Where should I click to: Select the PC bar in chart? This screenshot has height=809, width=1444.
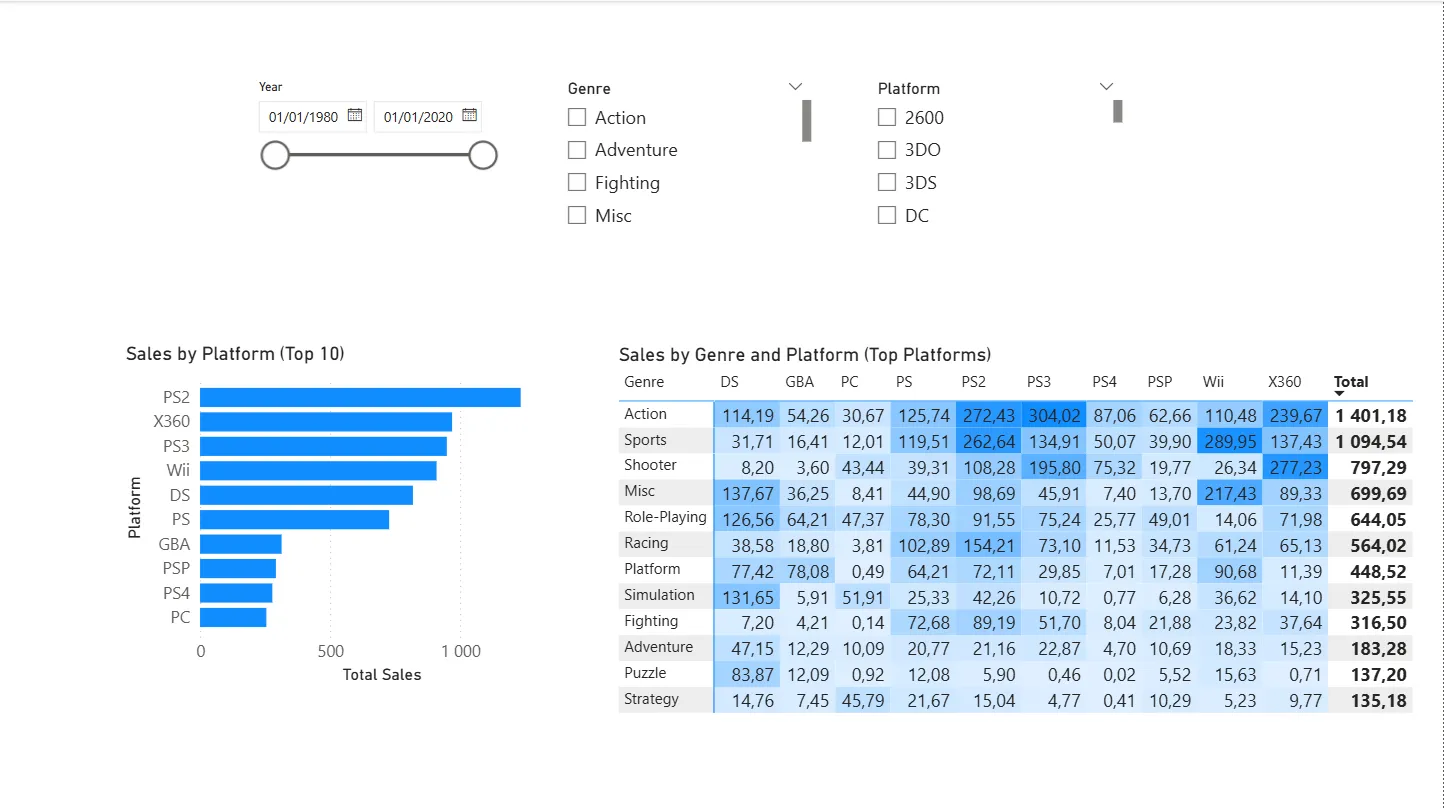coord(234,617)
